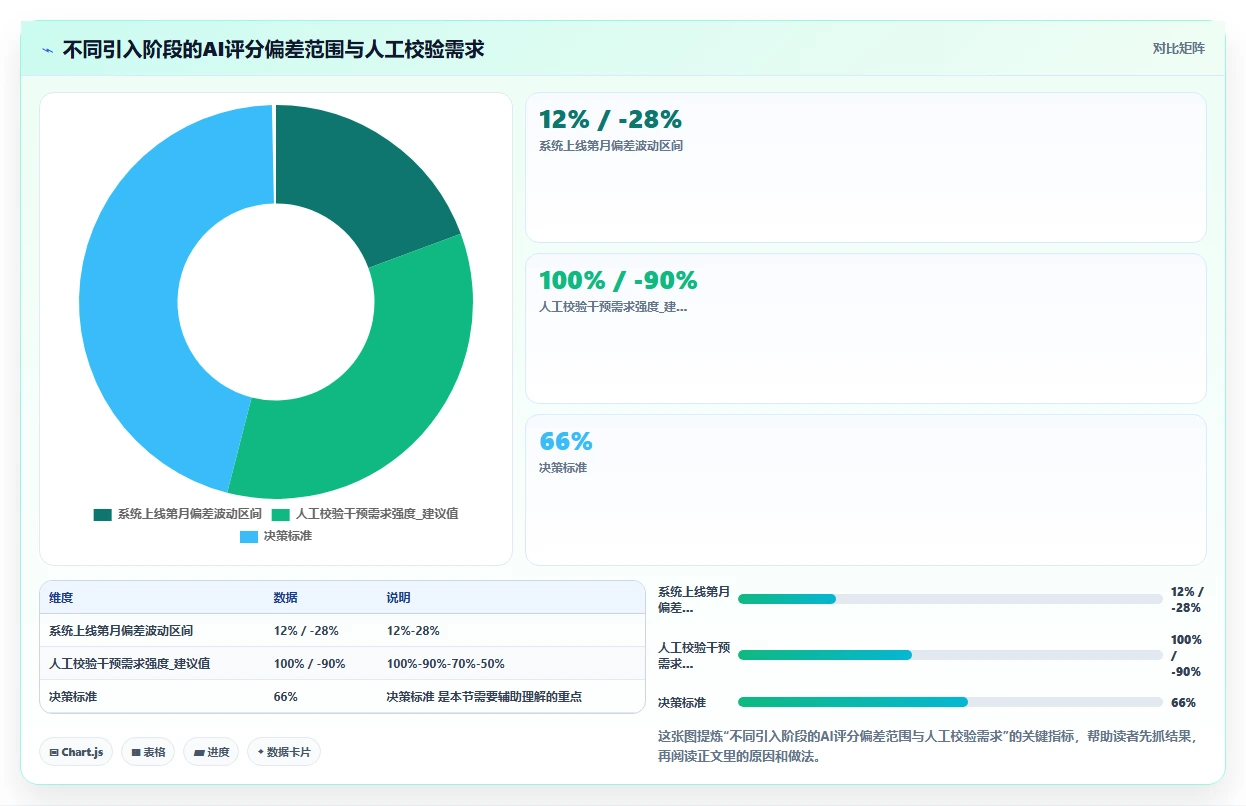This screenshot has height=806, width=1246.
Task: Click table data cell 66%
Action: [285, 697]
